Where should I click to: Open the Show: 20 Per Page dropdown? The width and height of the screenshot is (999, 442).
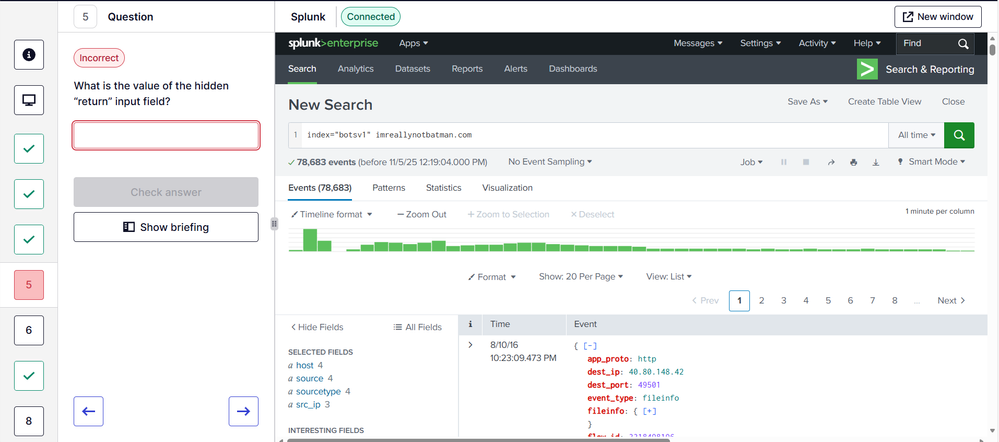click(x=581, y=277)
